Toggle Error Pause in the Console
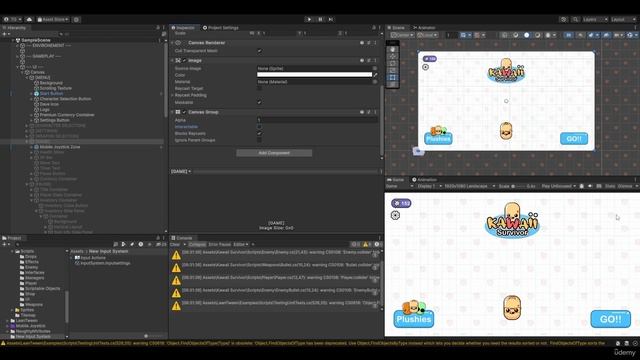Image resolution: width=640 pixels, height=360 pixels. pyautogui.click(x=220, y=244)
